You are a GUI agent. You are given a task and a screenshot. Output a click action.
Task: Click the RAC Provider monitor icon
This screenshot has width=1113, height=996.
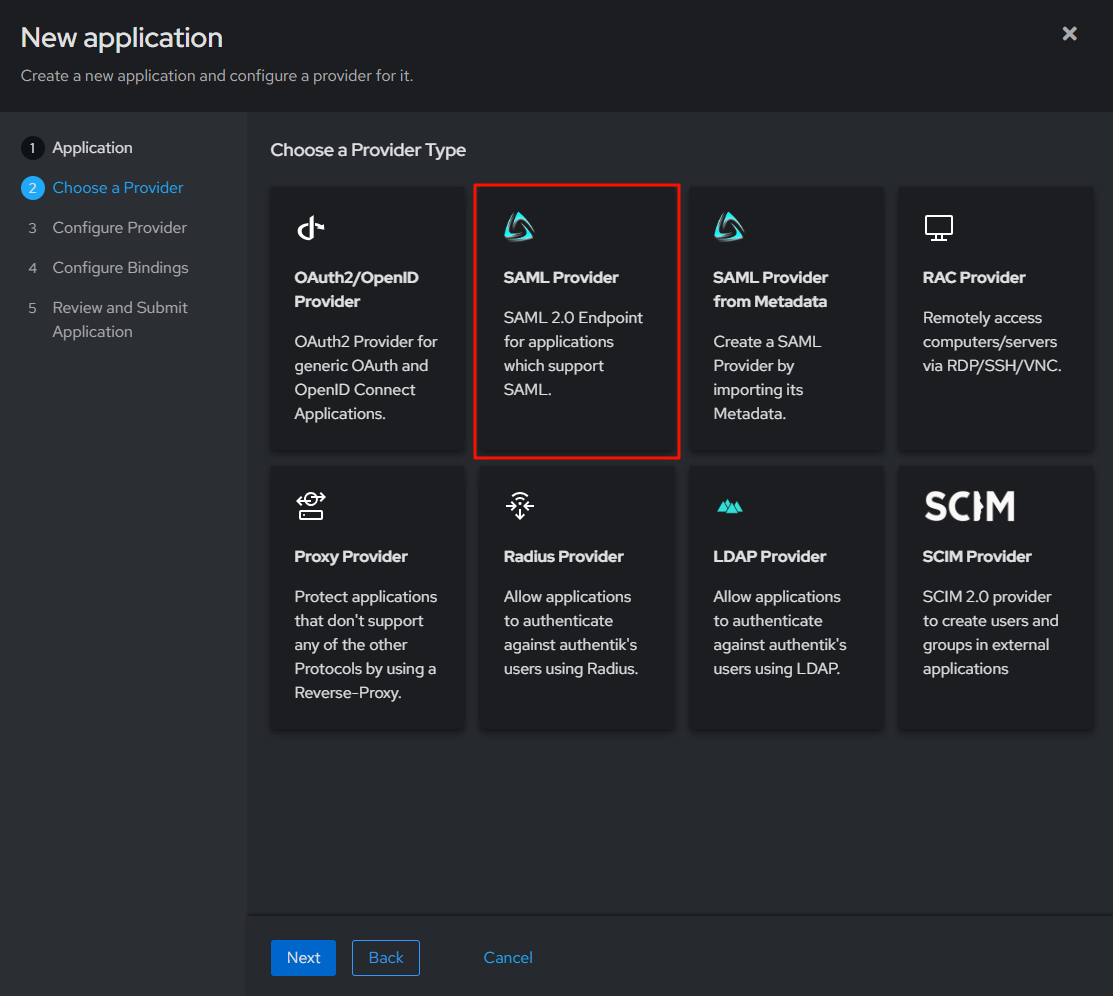(938, 228)
